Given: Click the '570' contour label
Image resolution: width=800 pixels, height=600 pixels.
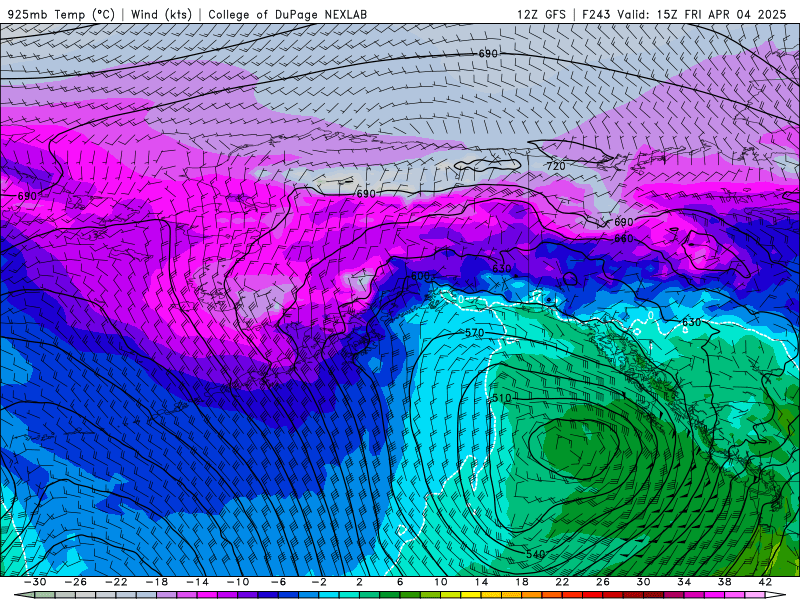Looking at the screenshot, I should click(x=474, y=333).
